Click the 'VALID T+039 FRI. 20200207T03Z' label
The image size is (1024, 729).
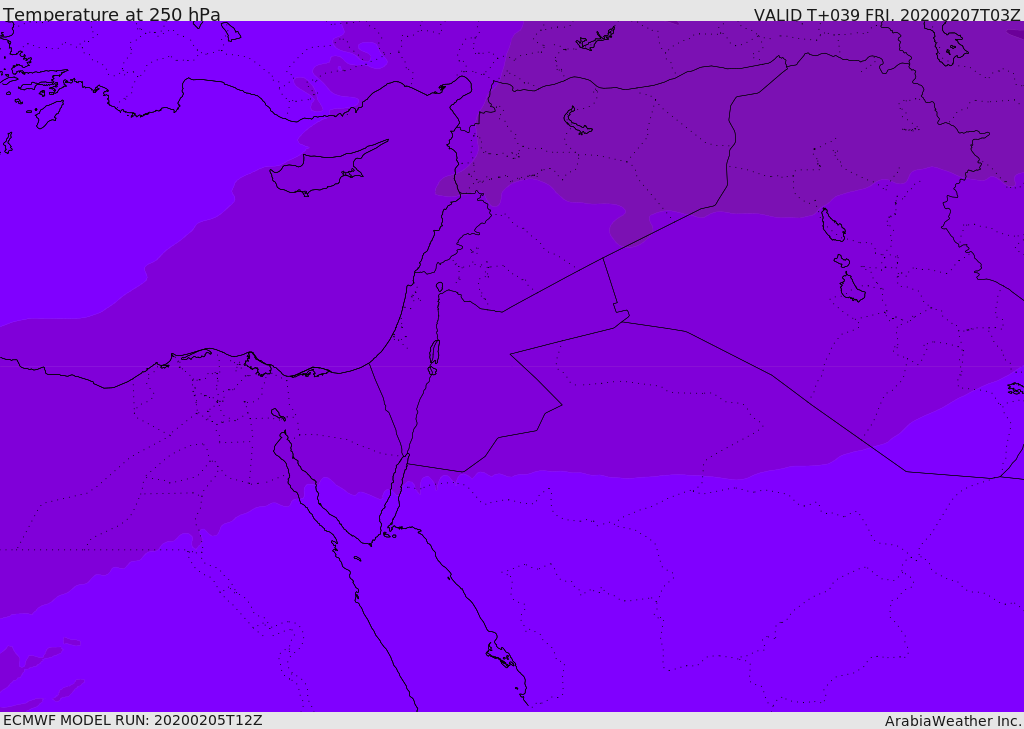887,14
